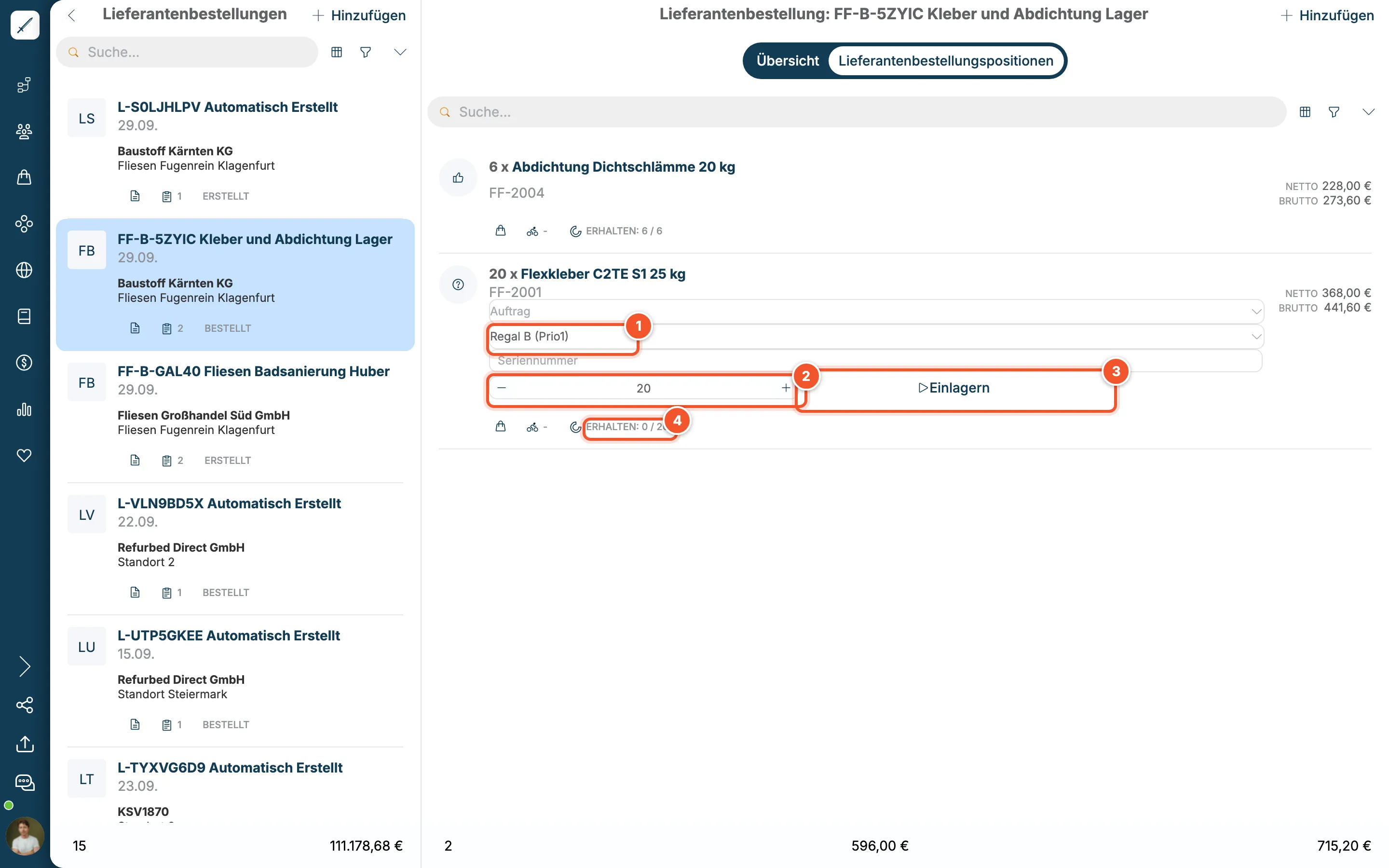Open filter for the order list
The image size is (1389, 868).
click(366, 52)
